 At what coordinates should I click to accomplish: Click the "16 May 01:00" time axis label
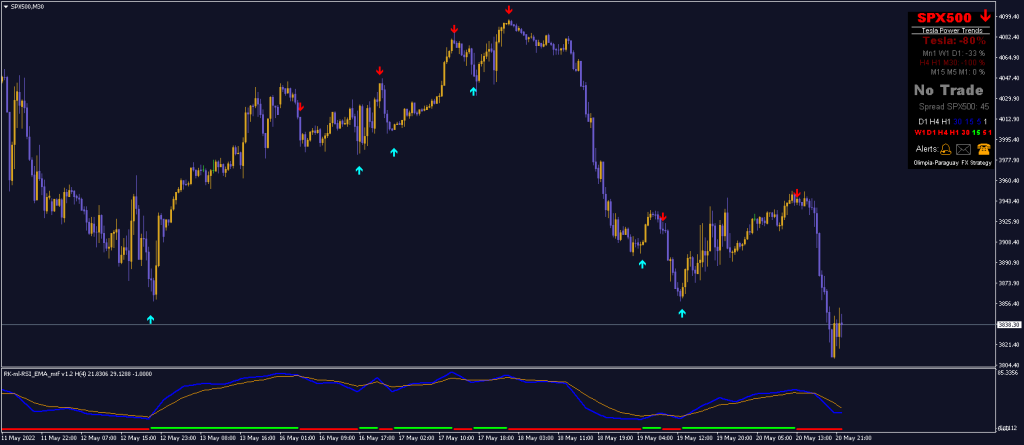[x=299, y=438]
